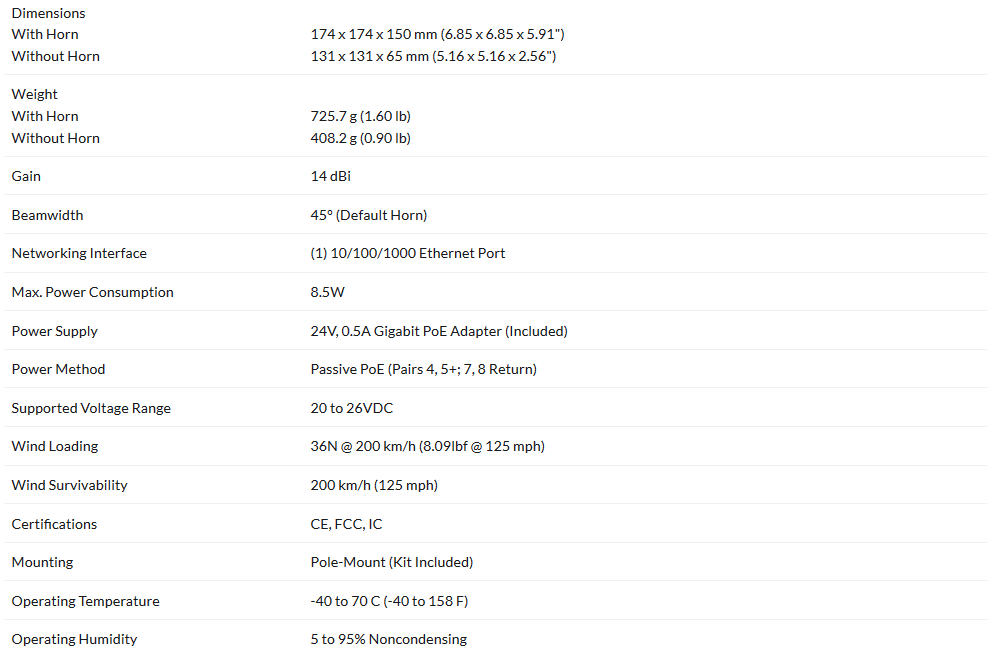
Task: Click the Pole-Mount (Kit Included) value
Action: [392, 562]
